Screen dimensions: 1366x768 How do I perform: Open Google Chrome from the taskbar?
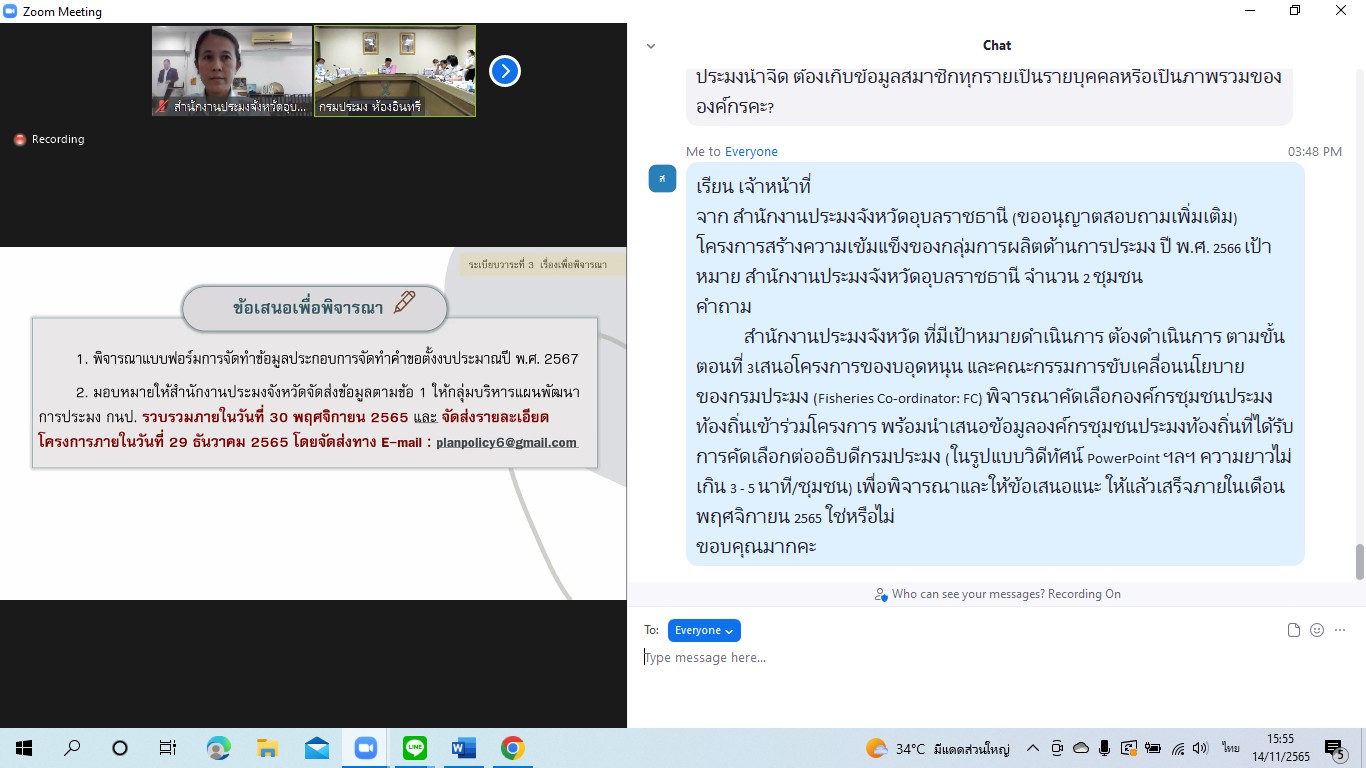click(512, 748)
